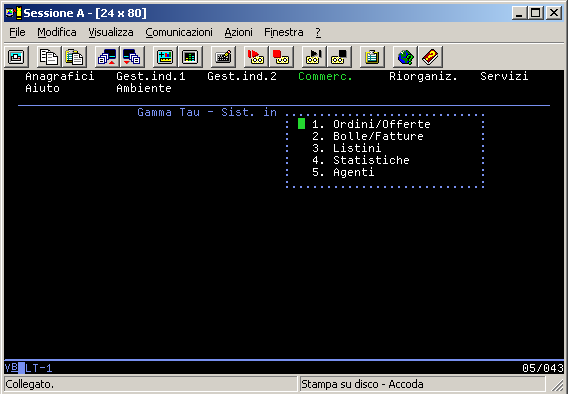Click the help book question mark icon
The width and height of the screenshot is (568, 394).
click(x=430, y=57)
